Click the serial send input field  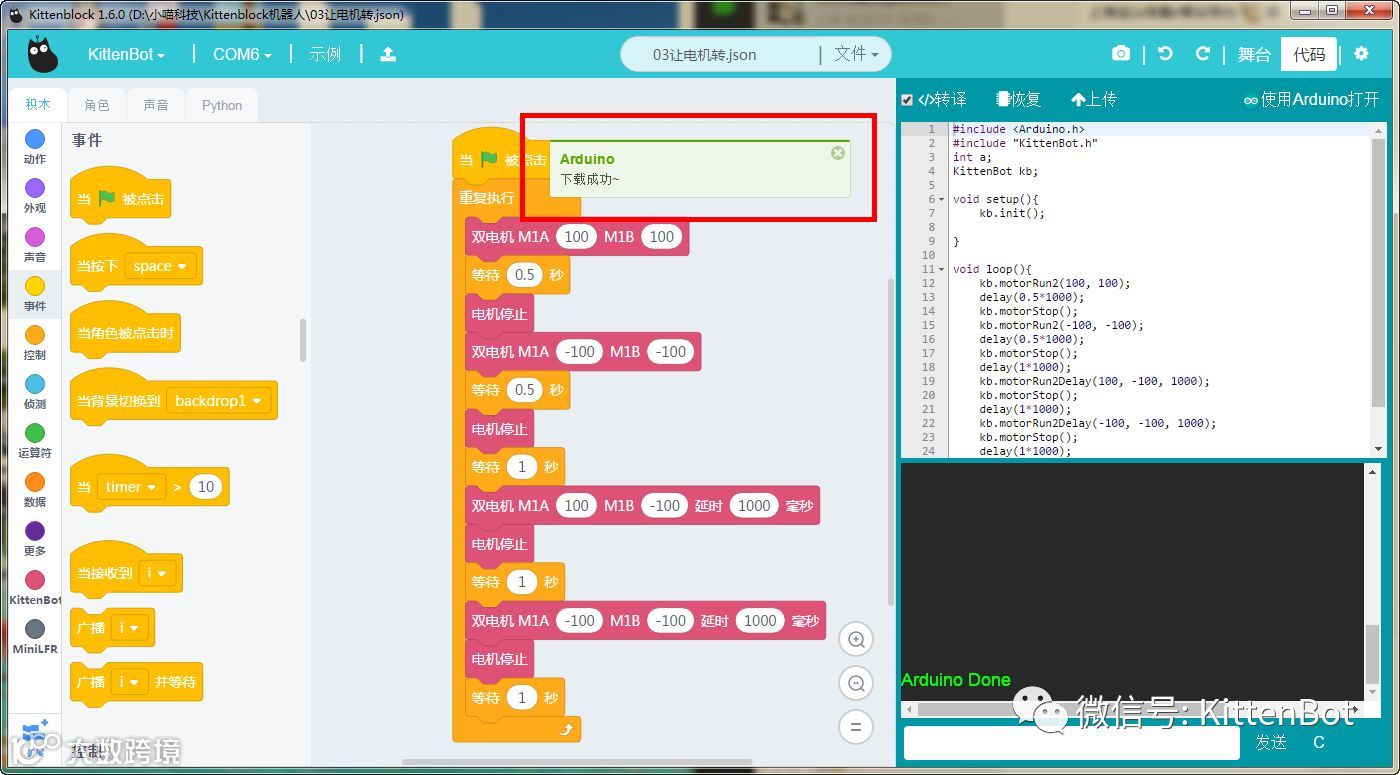coord(1072,743)
